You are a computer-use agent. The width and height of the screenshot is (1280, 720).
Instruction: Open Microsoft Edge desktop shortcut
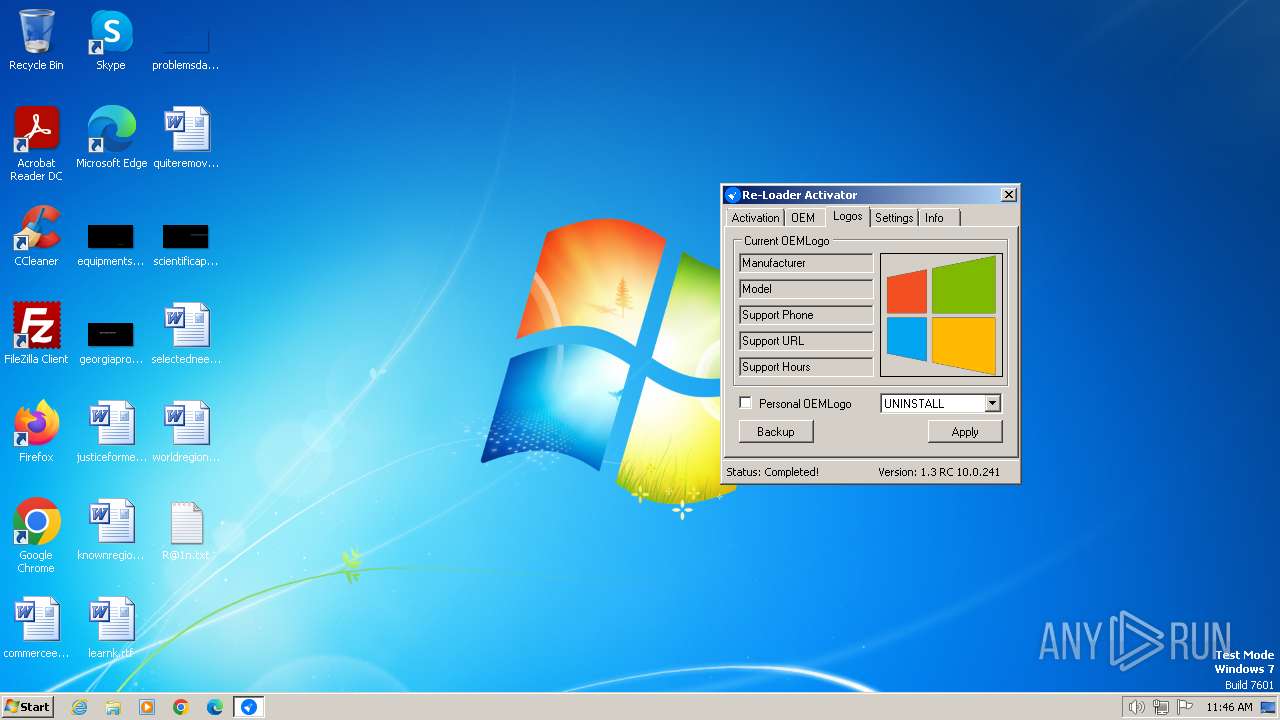click(111, 138)
